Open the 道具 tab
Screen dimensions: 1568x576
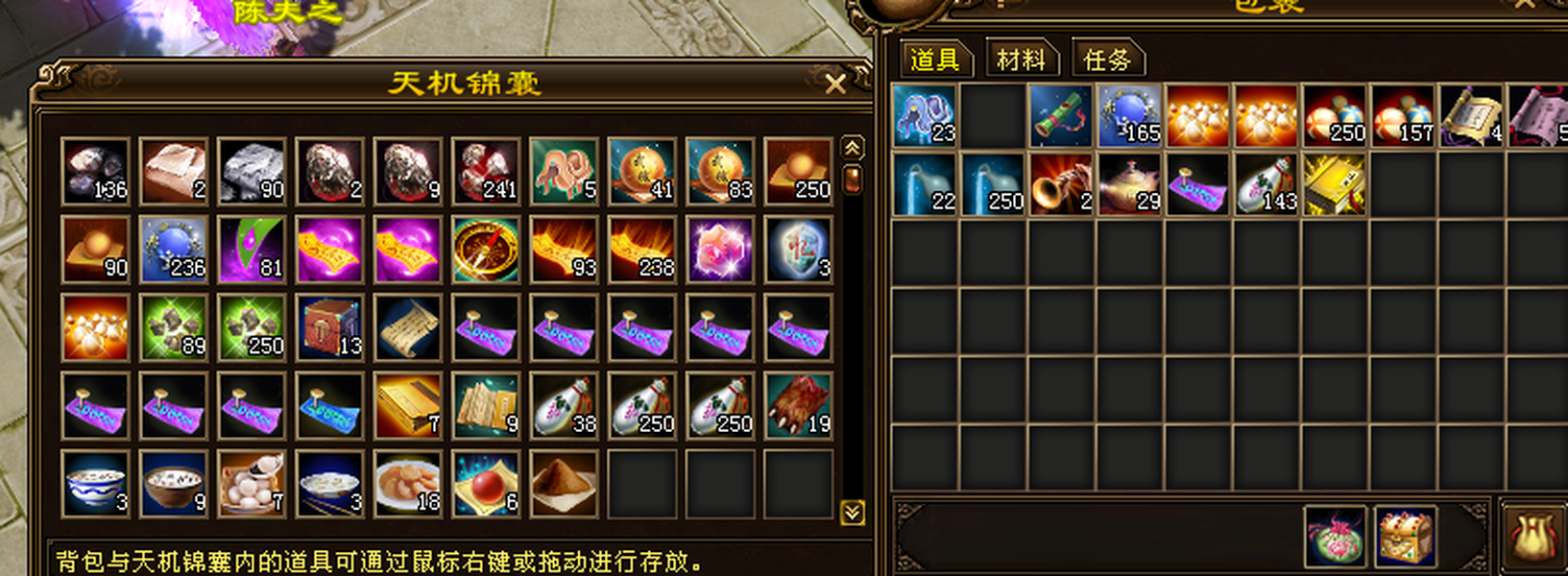(934, 60)
